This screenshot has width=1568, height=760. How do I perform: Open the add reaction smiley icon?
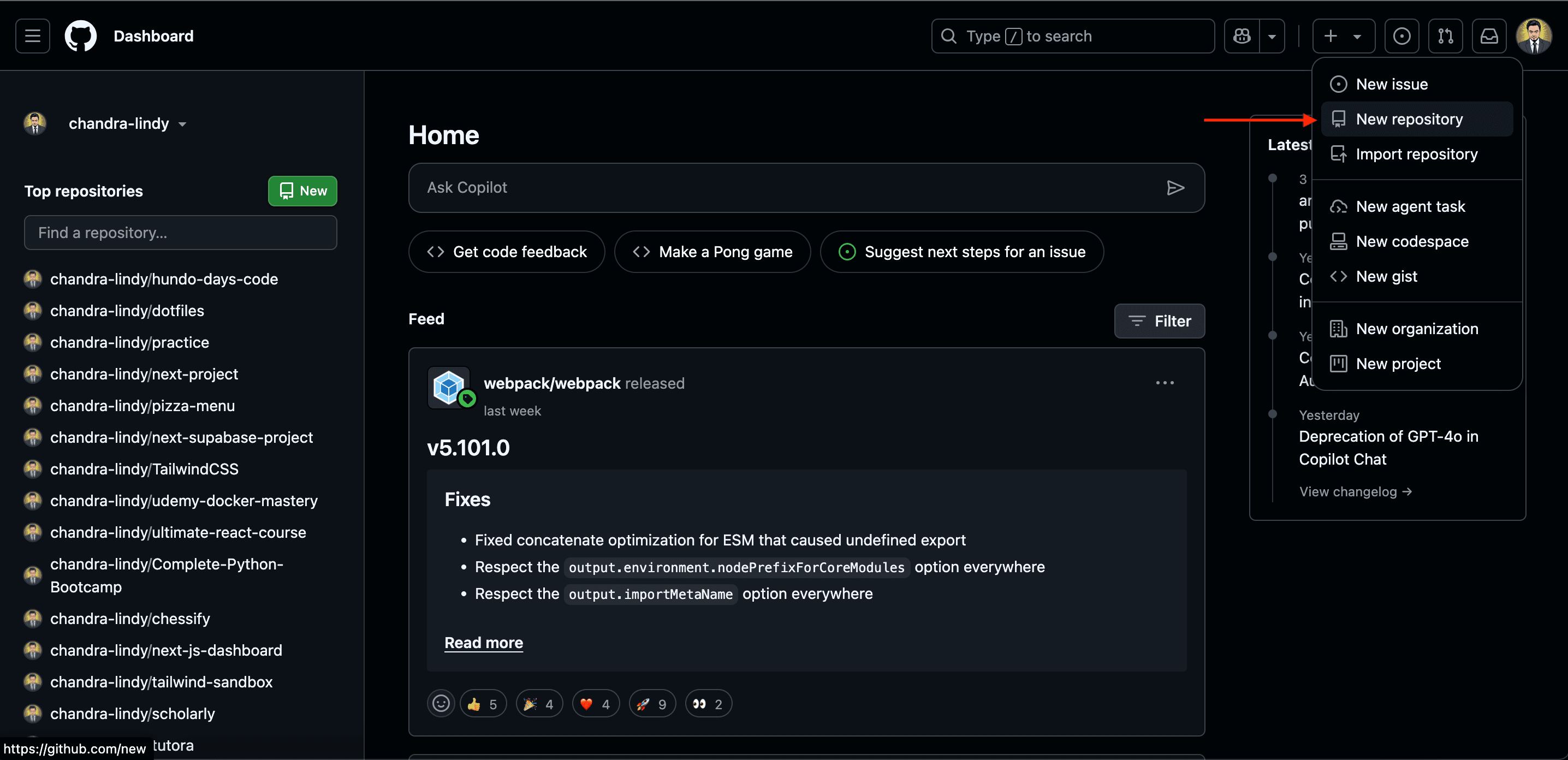[441, 704]
